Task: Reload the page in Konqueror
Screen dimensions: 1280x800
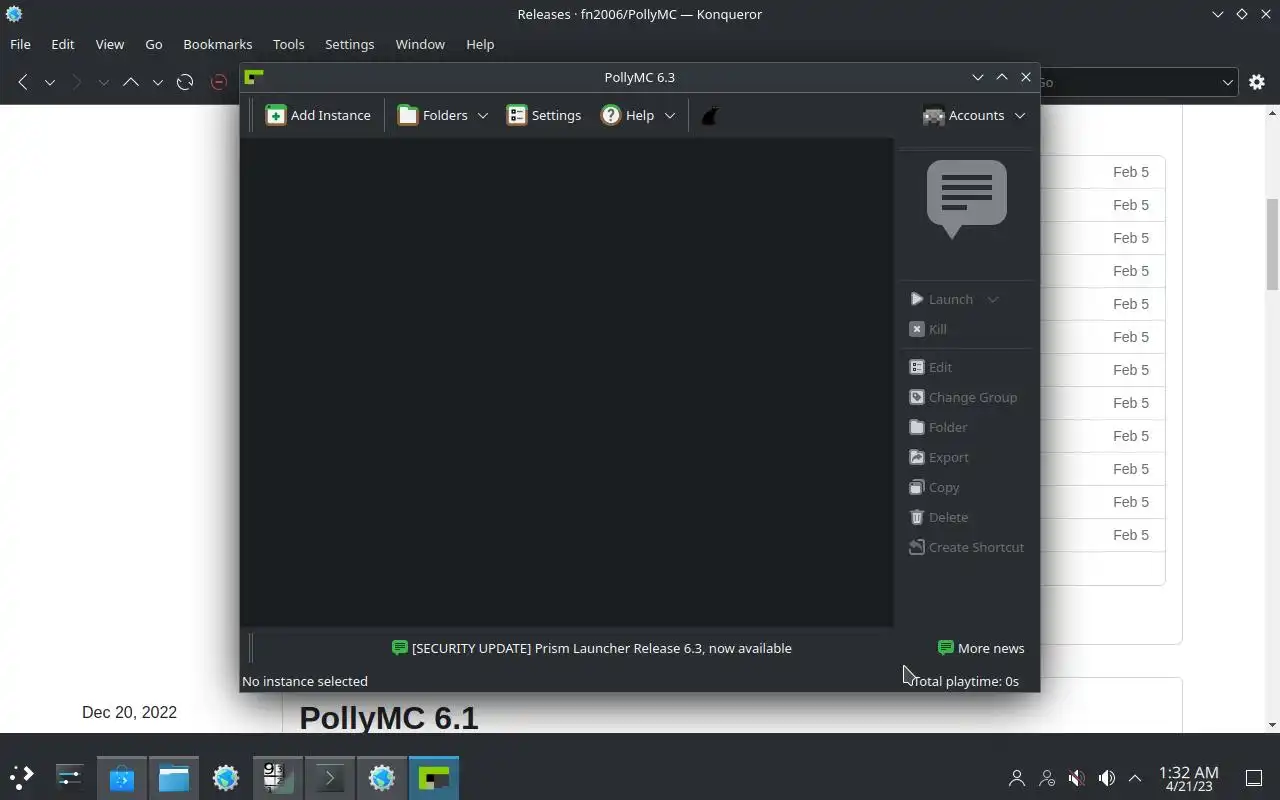Action: [185, 82]
